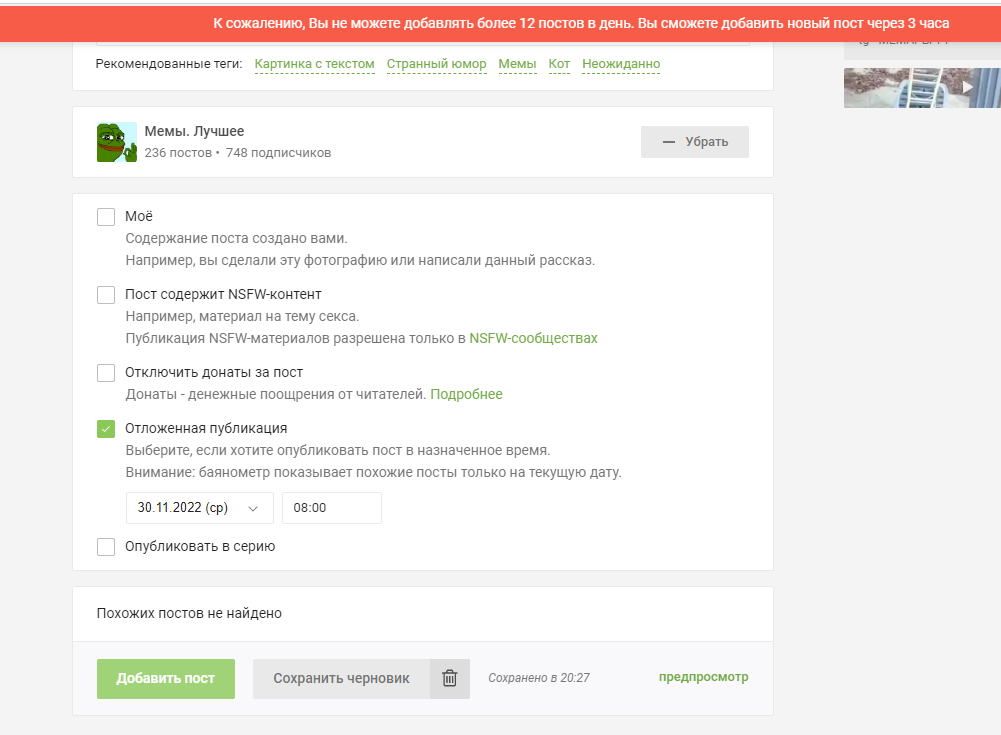This screenshot has width=1001, height=735.
Task: Click "Похожих постов не найдено" text
Action: coord(189,613)
